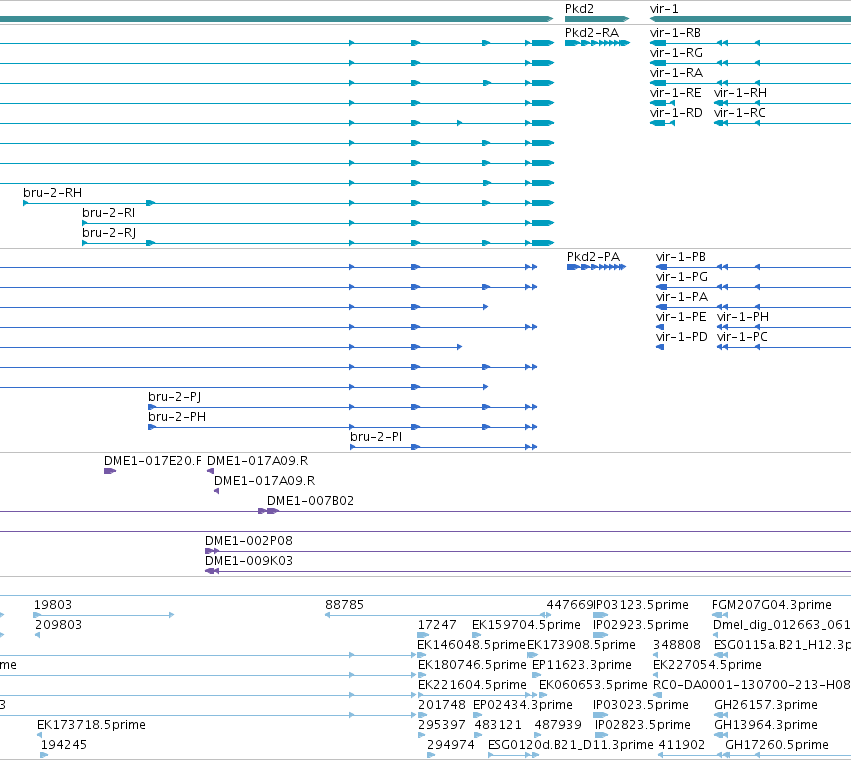Click the Pkd2-RA transcript label
851x760 pixels.
tap(592, 33)
